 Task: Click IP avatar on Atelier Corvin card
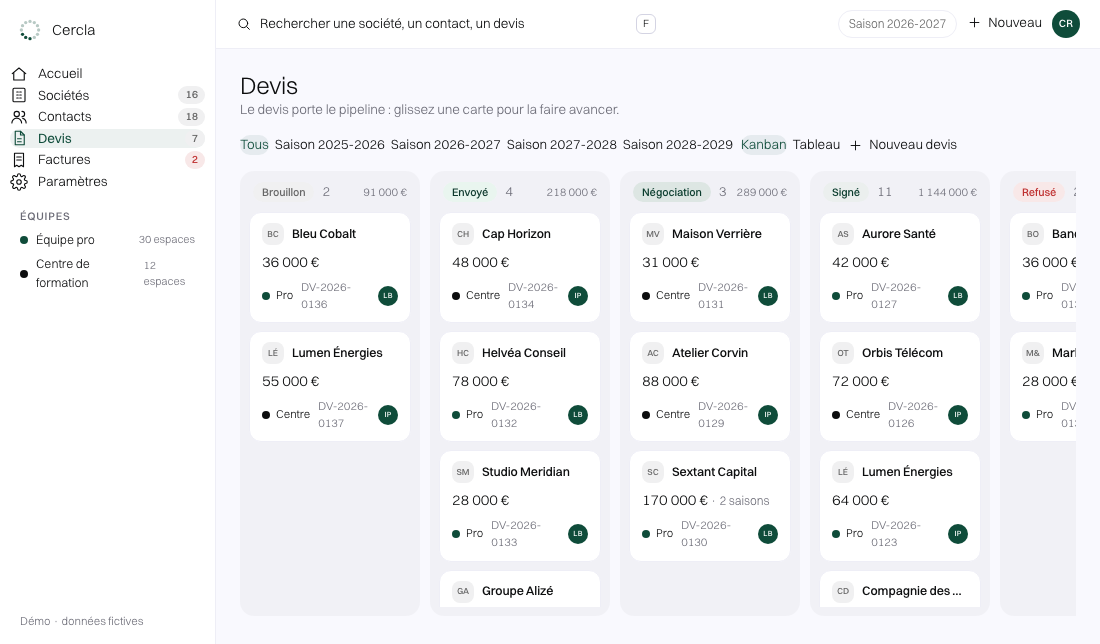click(x=768, y=415)
